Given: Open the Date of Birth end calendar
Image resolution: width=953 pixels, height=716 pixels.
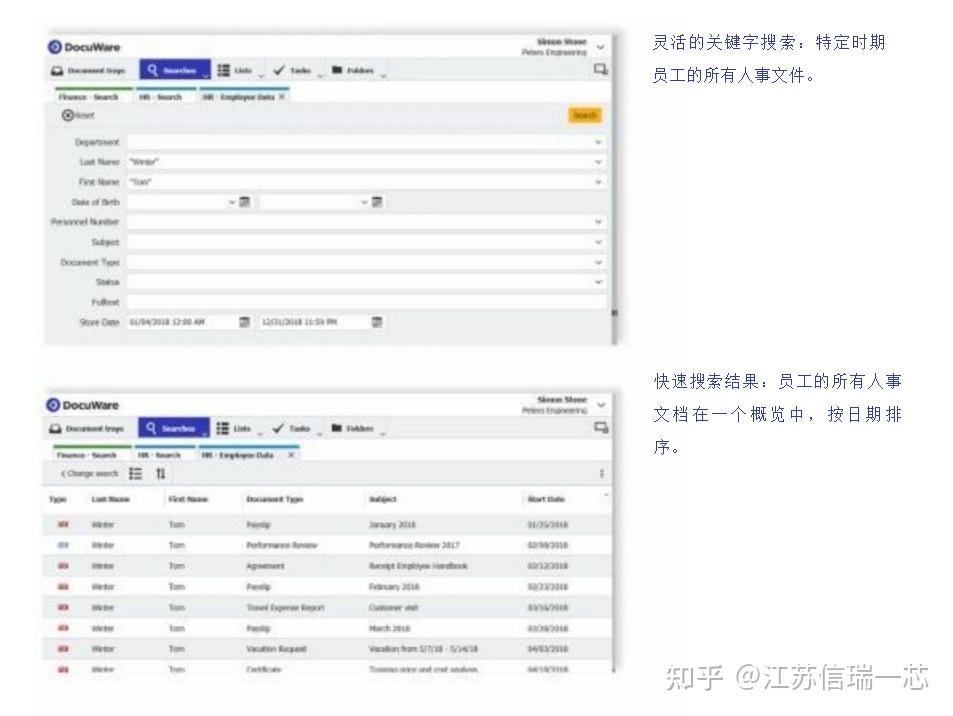Looking at the screenshot, I should (x=377, y=202).
